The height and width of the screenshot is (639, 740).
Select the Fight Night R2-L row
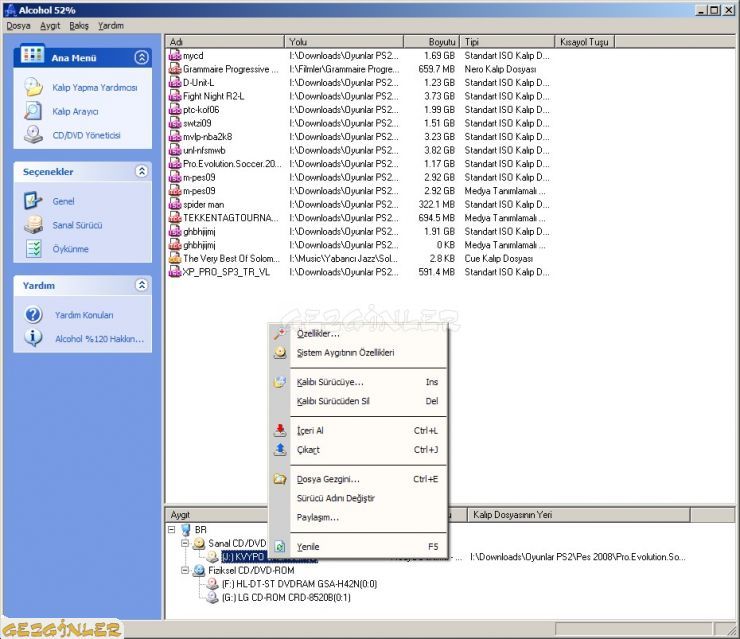[359, 96]
